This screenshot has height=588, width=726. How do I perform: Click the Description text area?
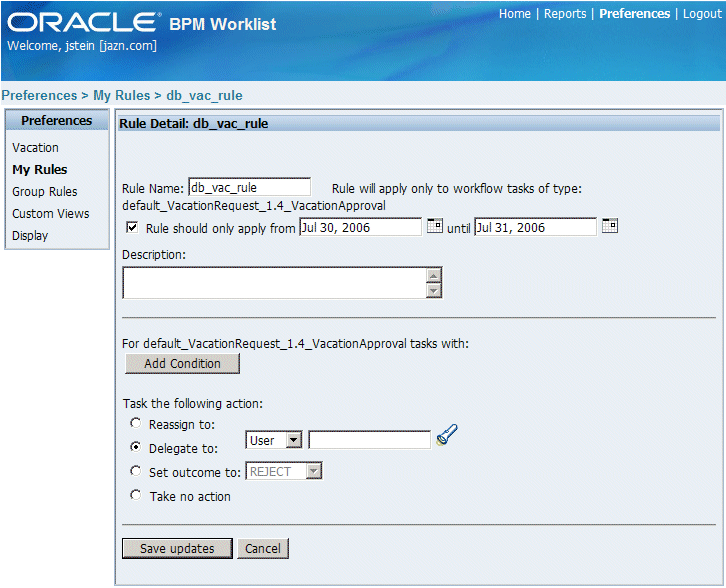tap(282, 282)
